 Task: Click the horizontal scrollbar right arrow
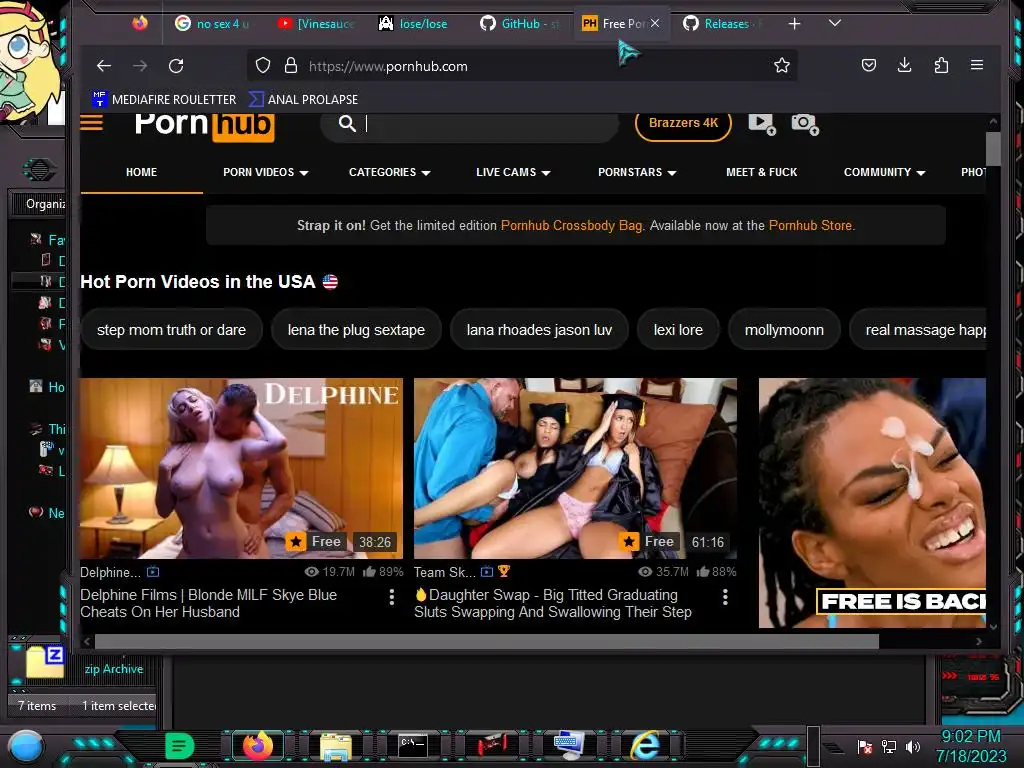click(978, 641)
